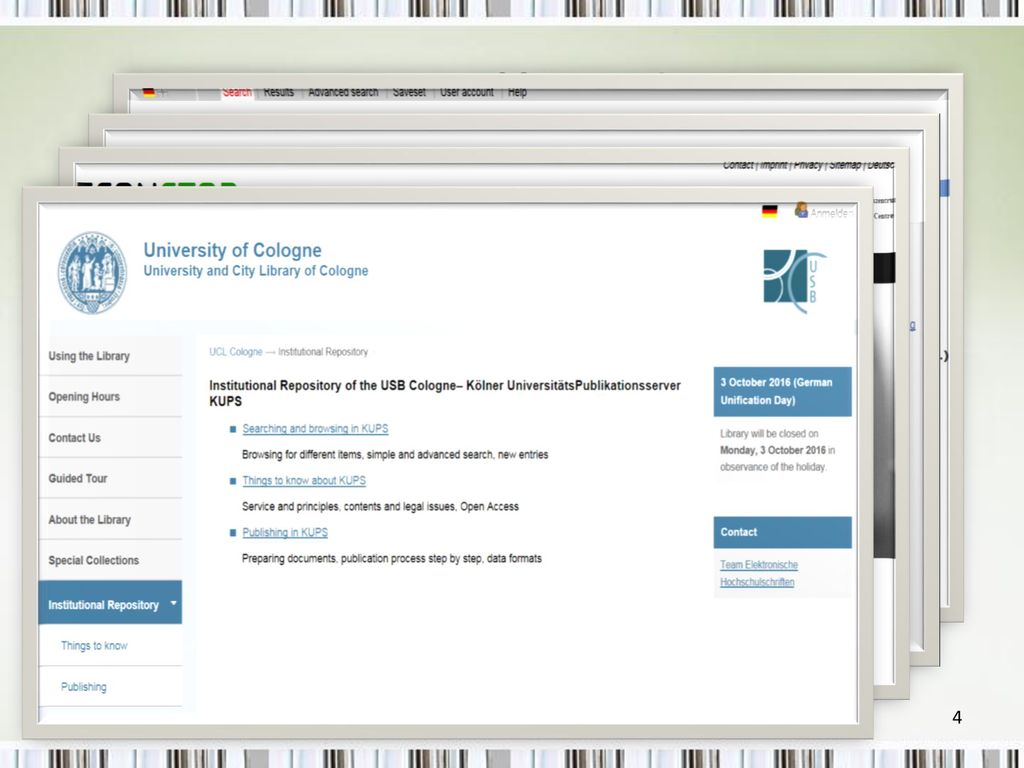Select Results tab in back window
The height and width of the screenshot is (768, 1024).
click(279, 92)
